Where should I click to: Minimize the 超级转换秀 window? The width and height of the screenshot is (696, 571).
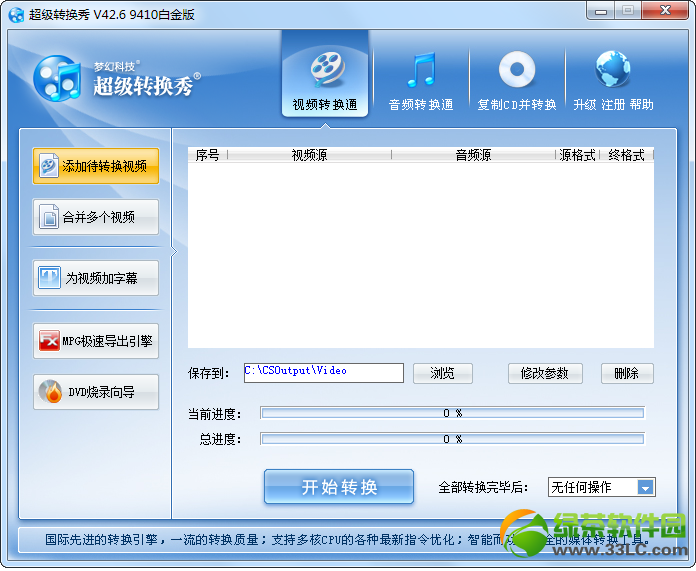click(x=601, y=11)
